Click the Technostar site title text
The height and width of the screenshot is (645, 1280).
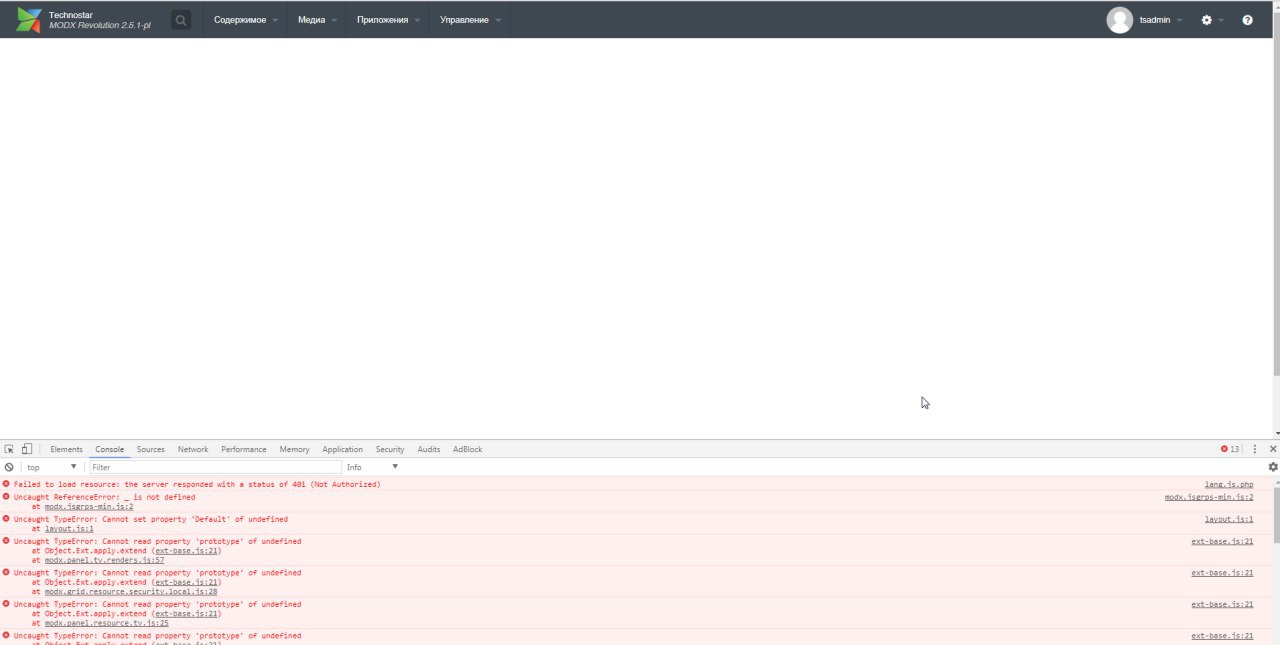point(70,15)
